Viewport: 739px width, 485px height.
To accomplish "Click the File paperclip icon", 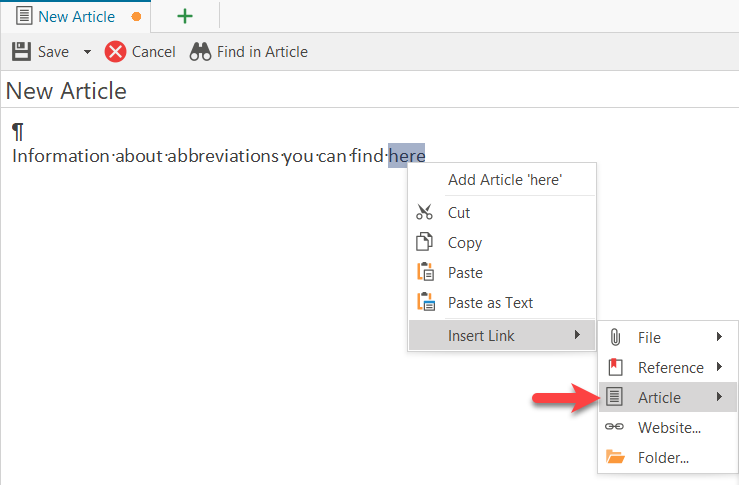I will tap(616, 337).
